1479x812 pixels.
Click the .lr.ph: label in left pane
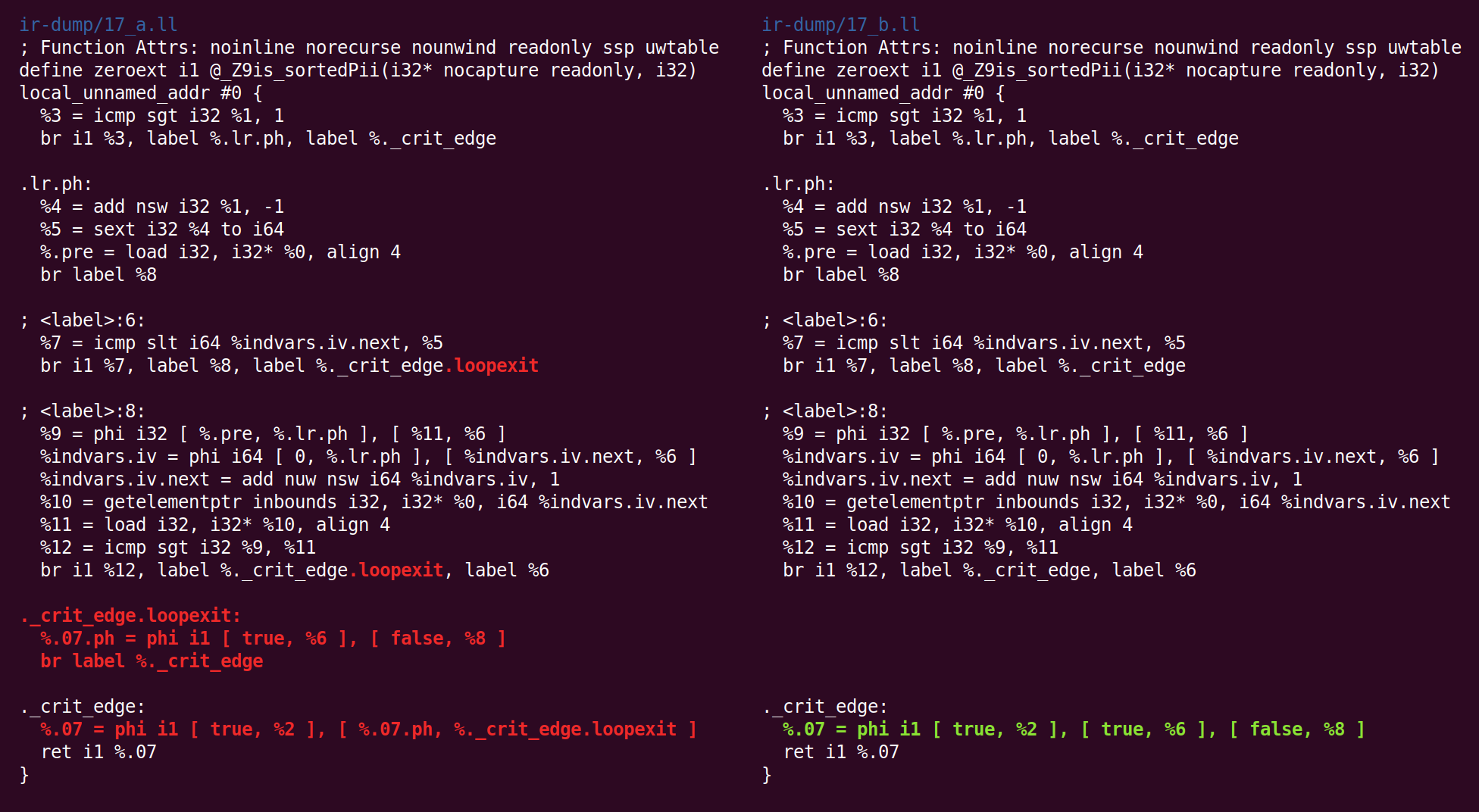coord(56,184)
